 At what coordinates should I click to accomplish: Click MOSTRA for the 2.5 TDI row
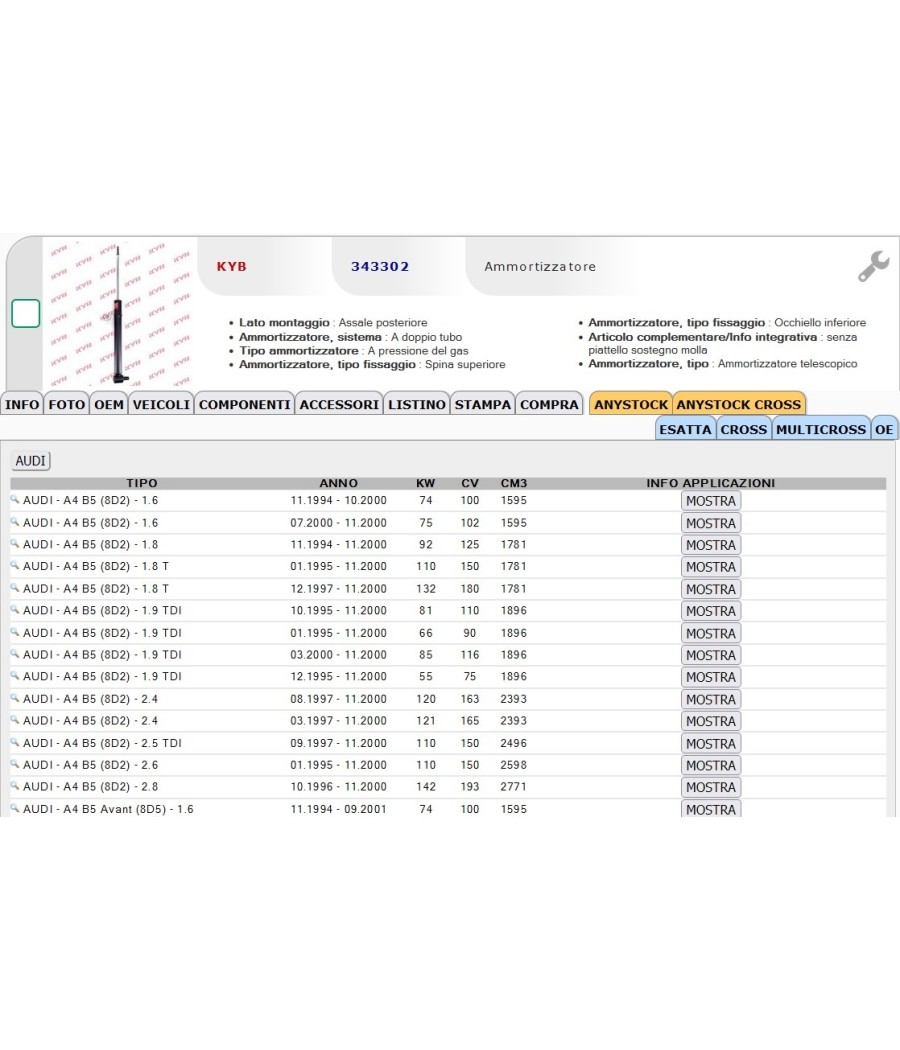(x=710, y=743)
